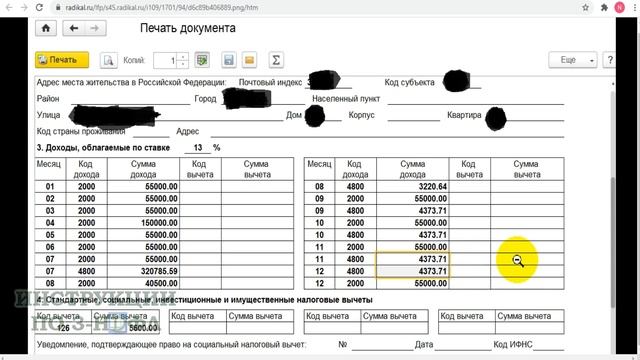The height and width of the screenshot is (360, 640).
Task: Click Сумма дохода header in left table
Action: [x=143, y=169]
